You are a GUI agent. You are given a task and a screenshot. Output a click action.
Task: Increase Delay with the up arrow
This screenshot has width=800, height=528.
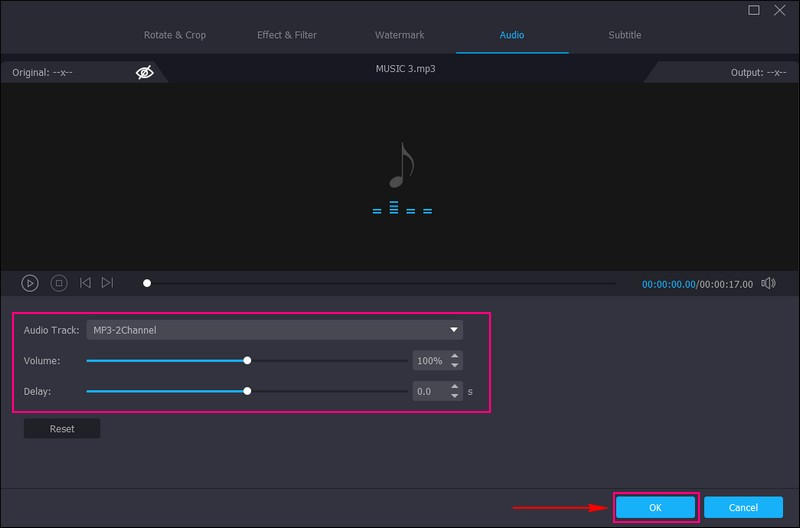click(455, 387)
